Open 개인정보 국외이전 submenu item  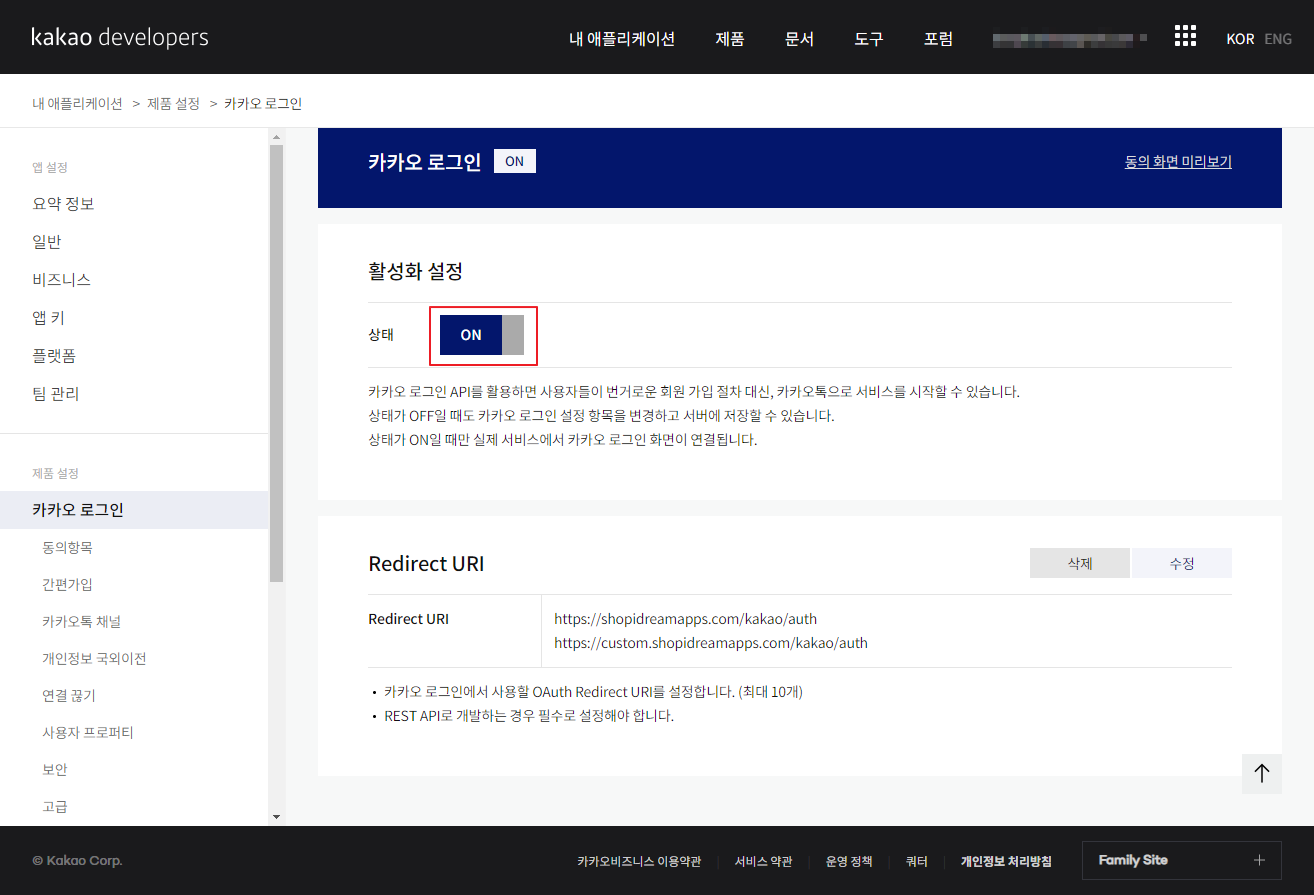tap(94, 658)
